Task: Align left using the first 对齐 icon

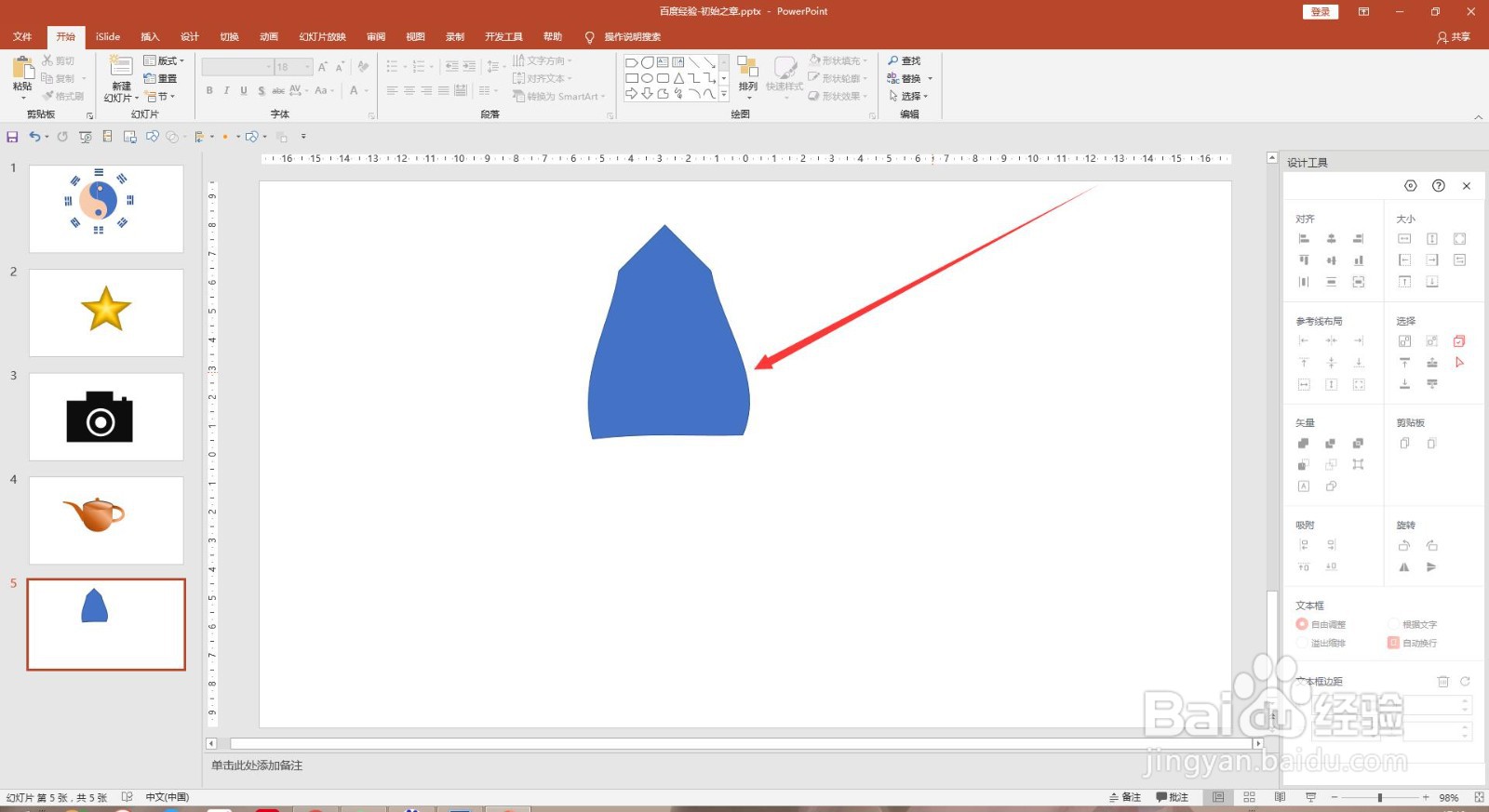Action: pyautogui.click(x=1304, y=239)
